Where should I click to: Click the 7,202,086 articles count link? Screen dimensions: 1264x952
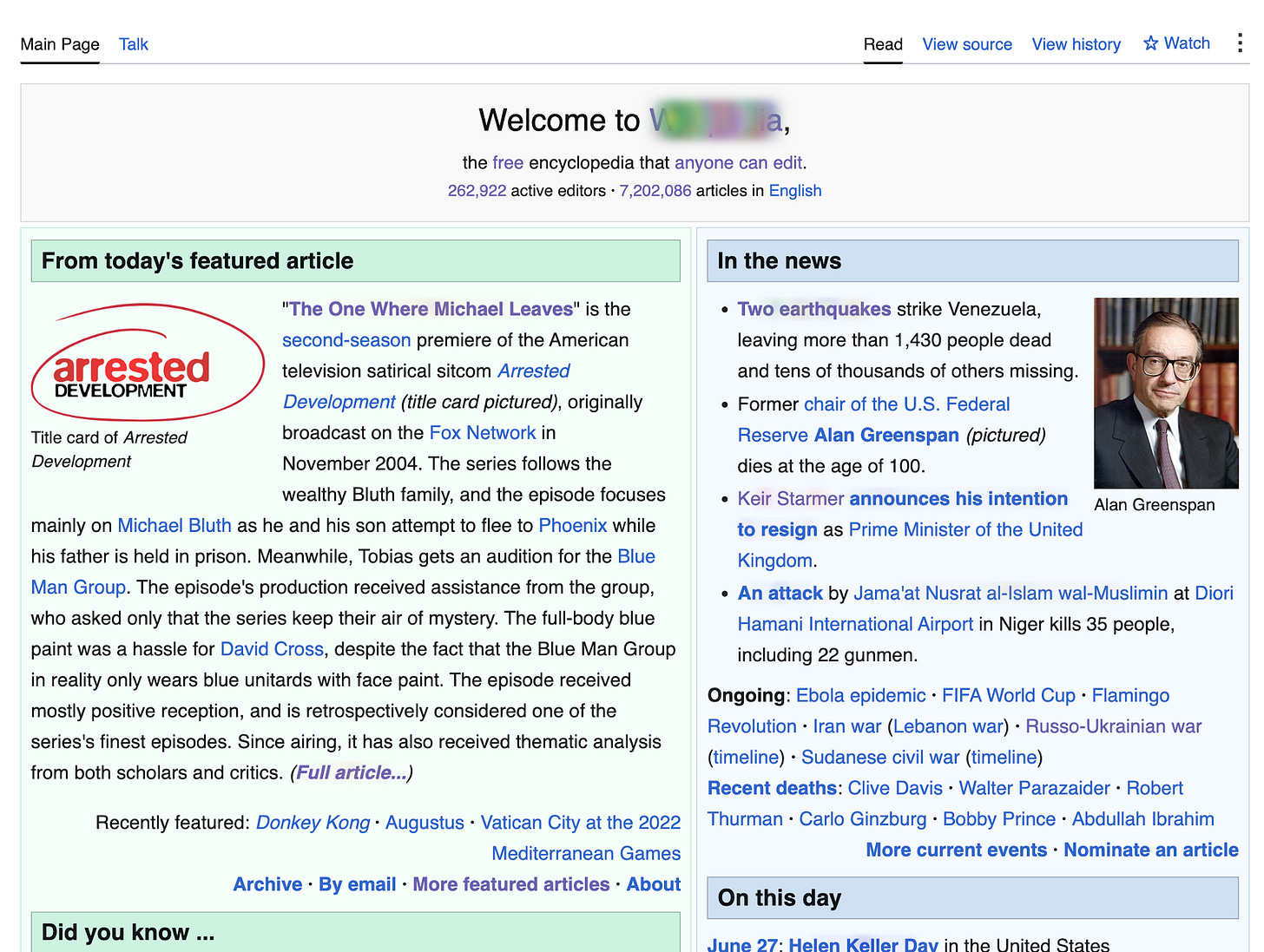(655, 191)
